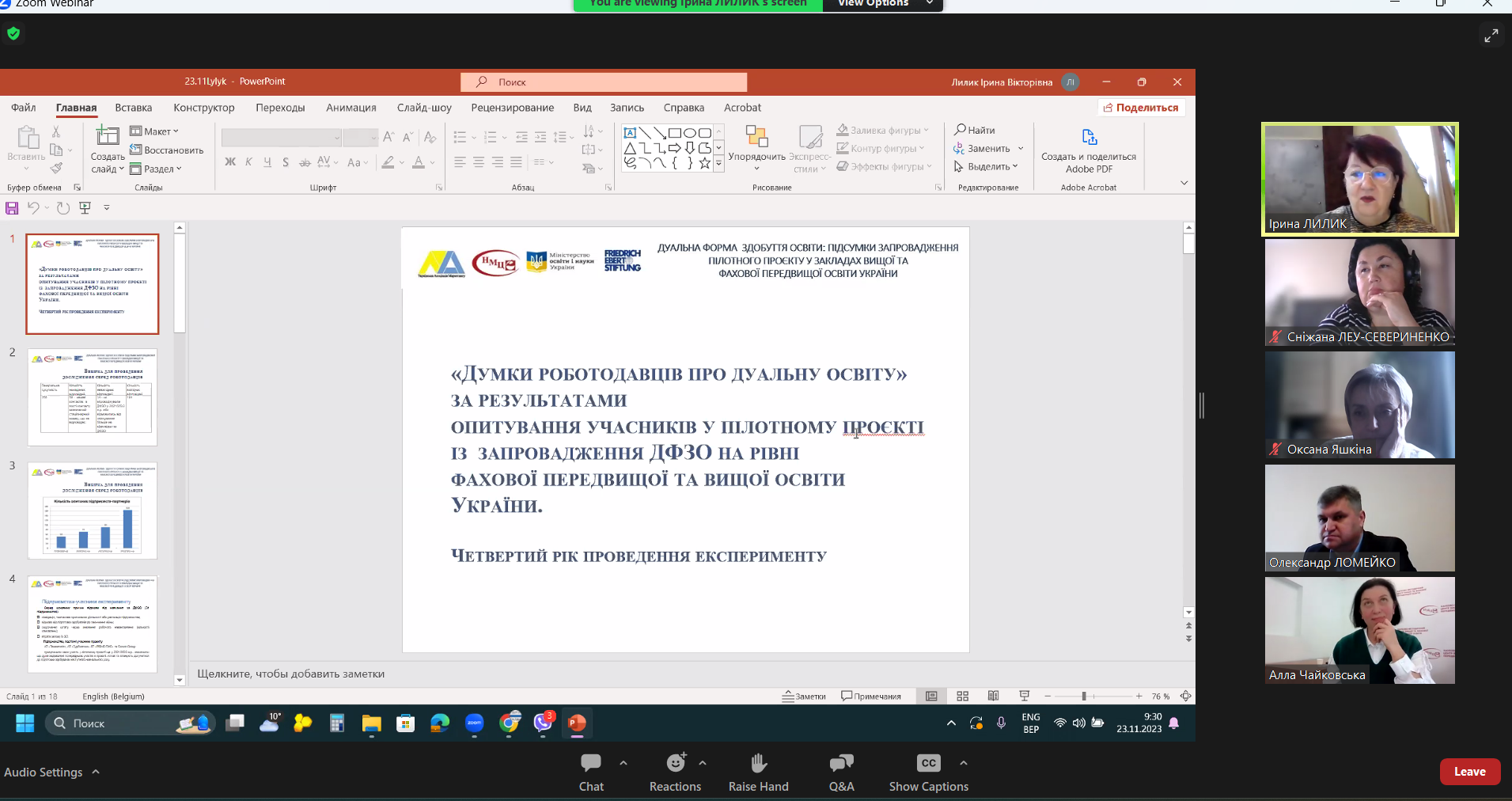This screenshot has height=801, width=1512.
Task: Click the red Leave button
Action: click(1469, 772)
